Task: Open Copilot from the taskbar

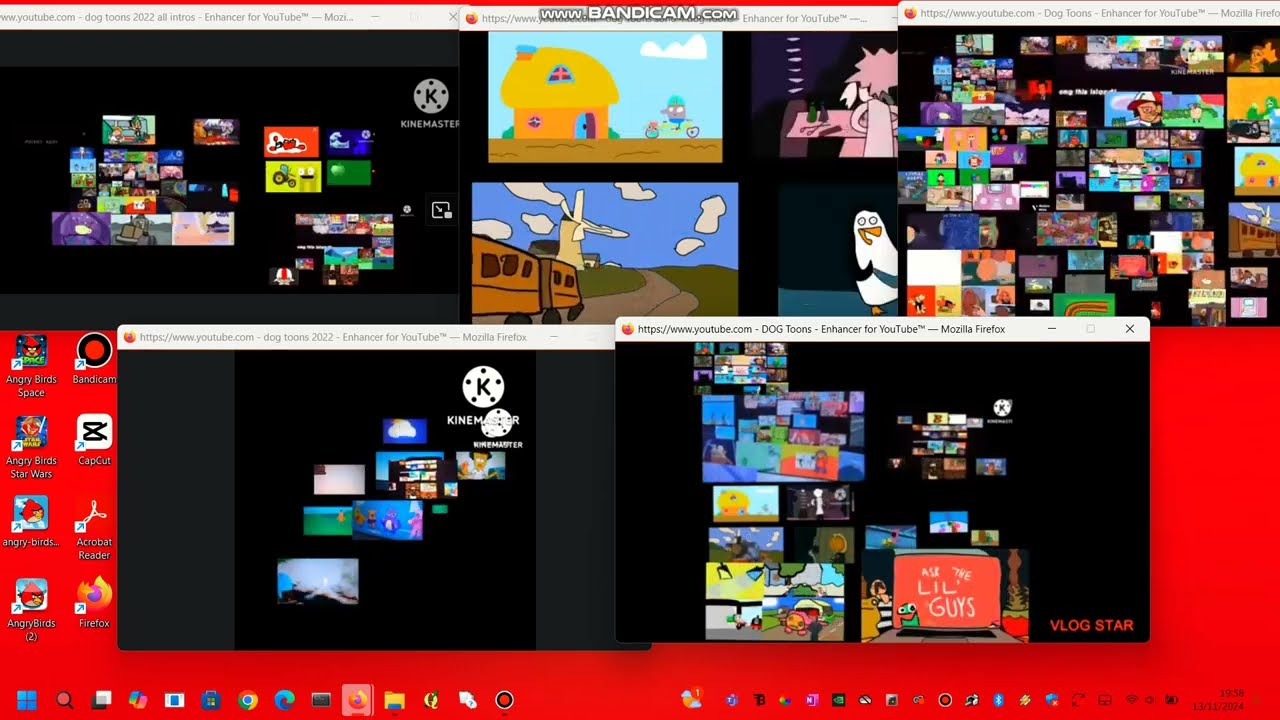Action: (138, 700)
